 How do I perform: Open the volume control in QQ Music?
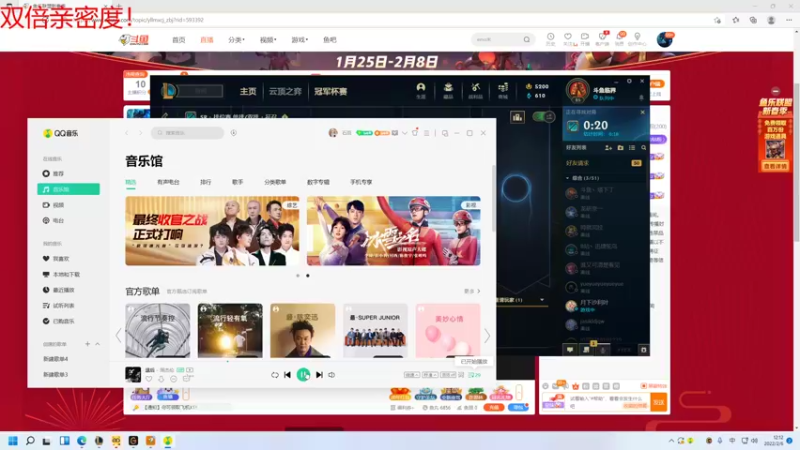(332, 375)
